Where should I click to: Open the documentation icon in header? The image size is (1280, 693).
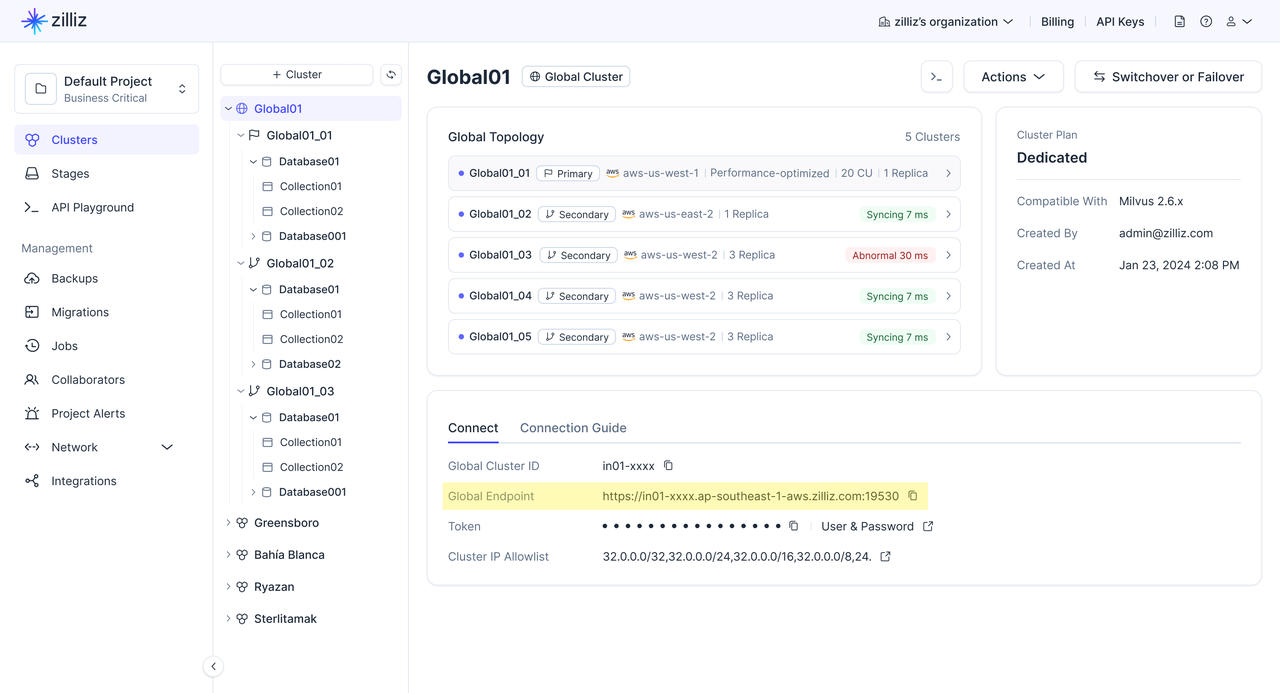click(1180, 22)
